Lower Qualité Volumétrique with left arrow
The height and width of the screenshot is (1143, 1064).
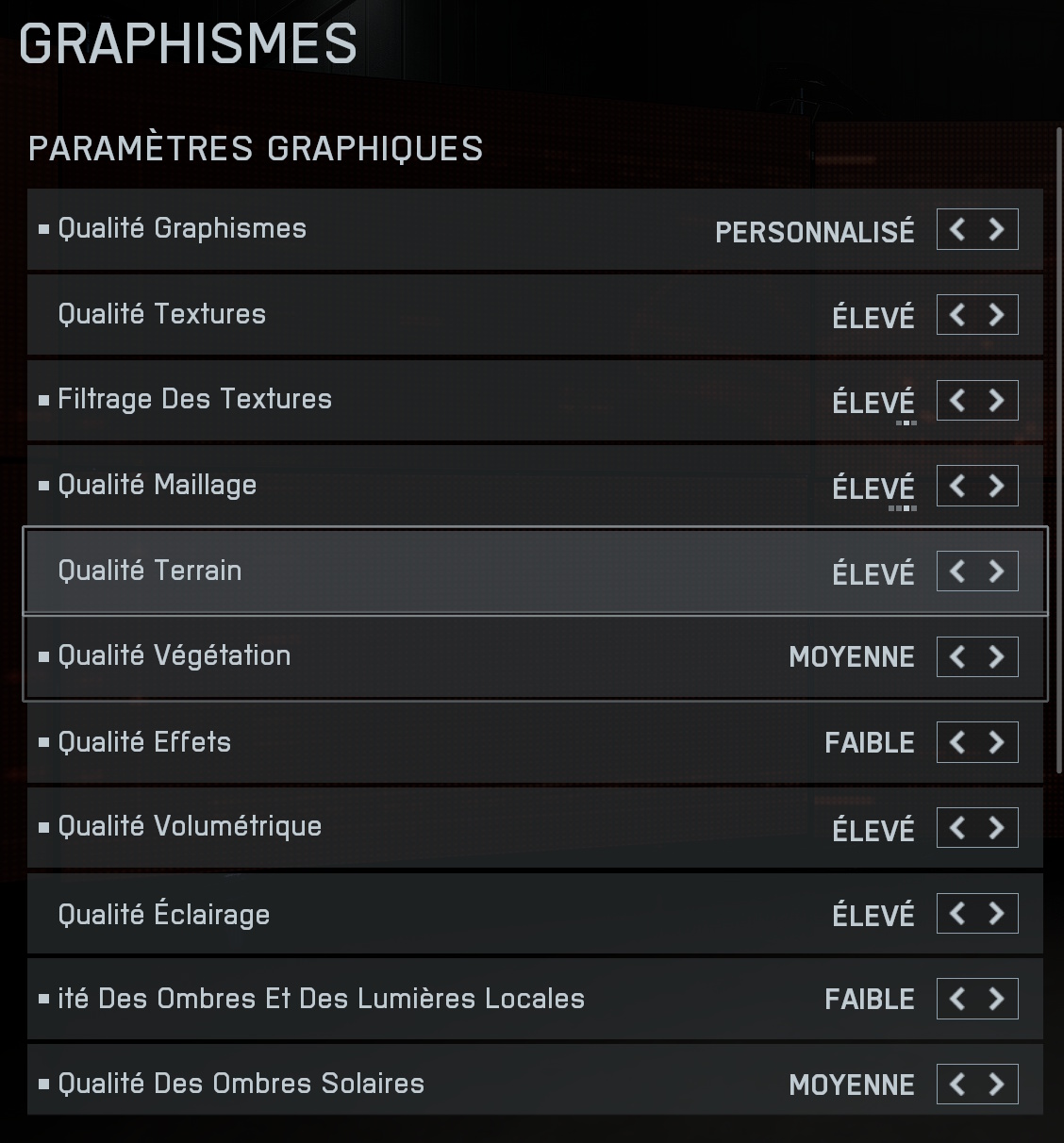coord(957,828)
